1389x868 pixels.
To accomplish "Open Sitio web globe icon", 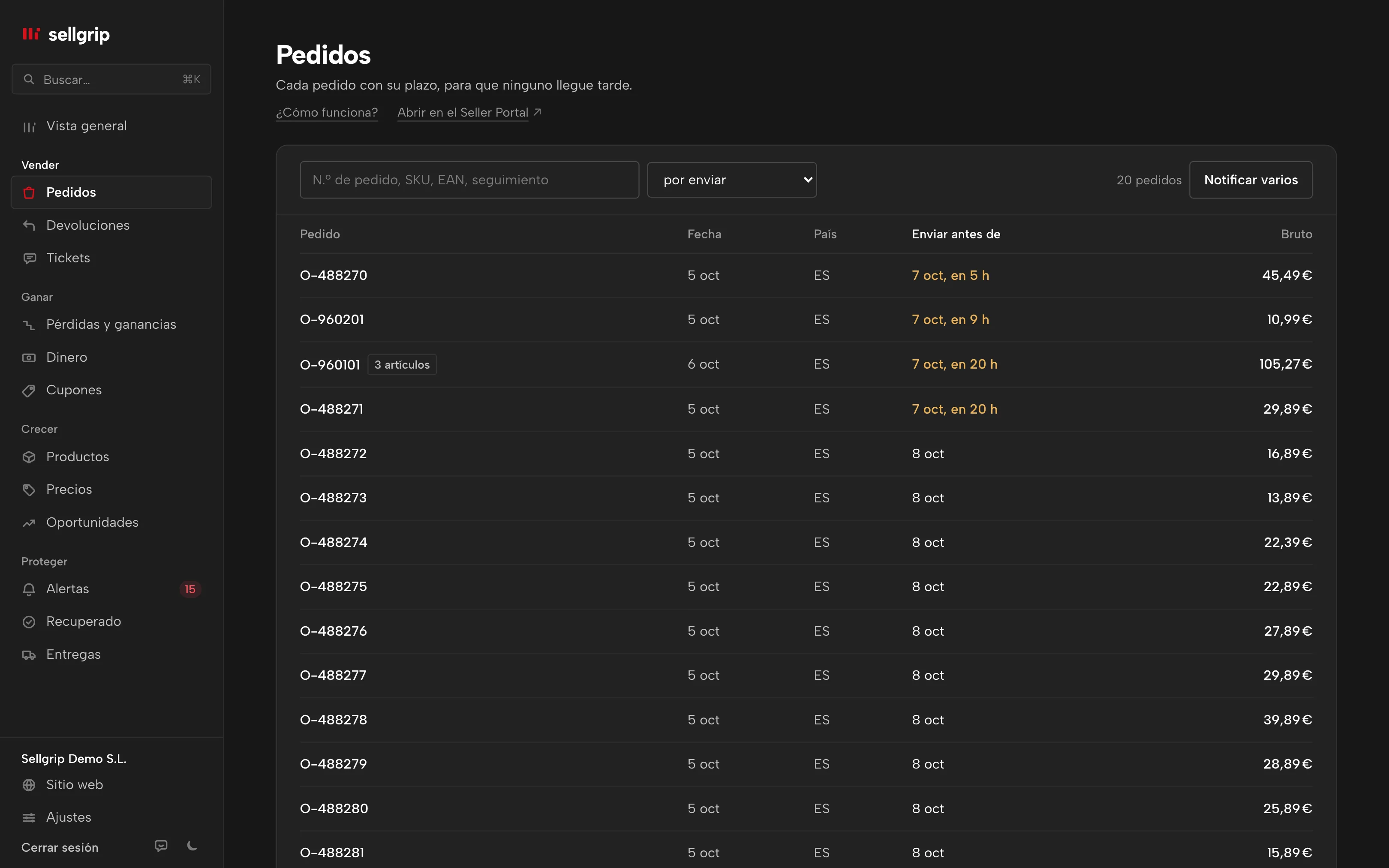I will tap(29, 785).
